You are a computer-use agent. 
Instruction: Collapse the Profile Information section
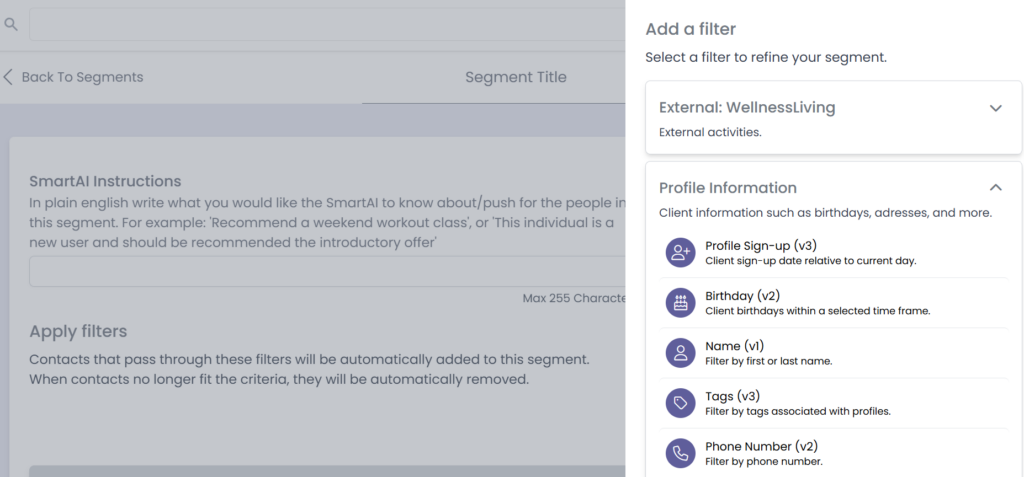995,187
